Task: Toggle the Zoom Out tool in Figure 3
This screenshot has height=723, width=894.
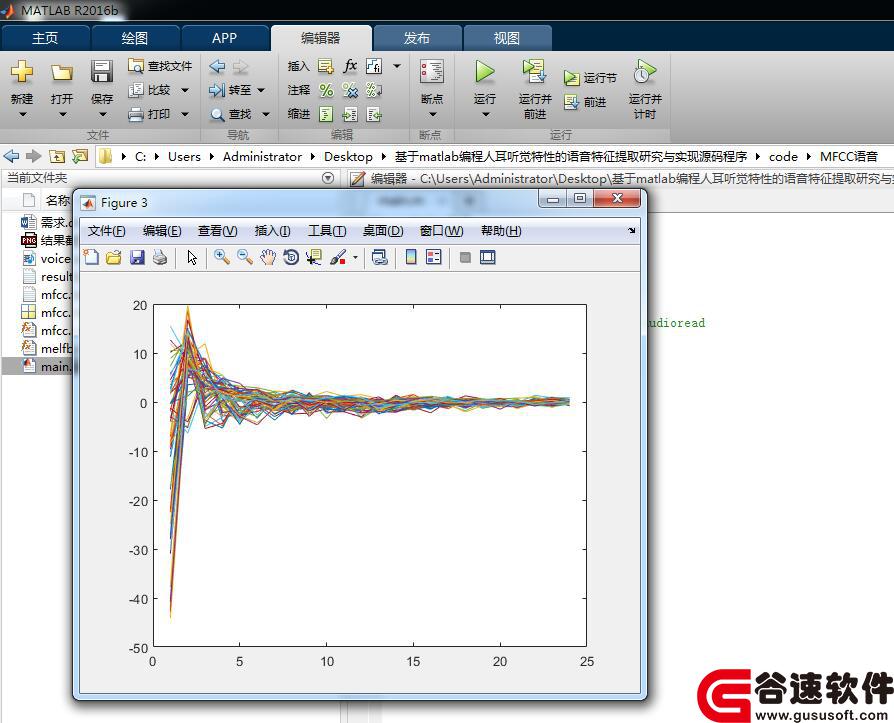Action: tap(245, 257)
